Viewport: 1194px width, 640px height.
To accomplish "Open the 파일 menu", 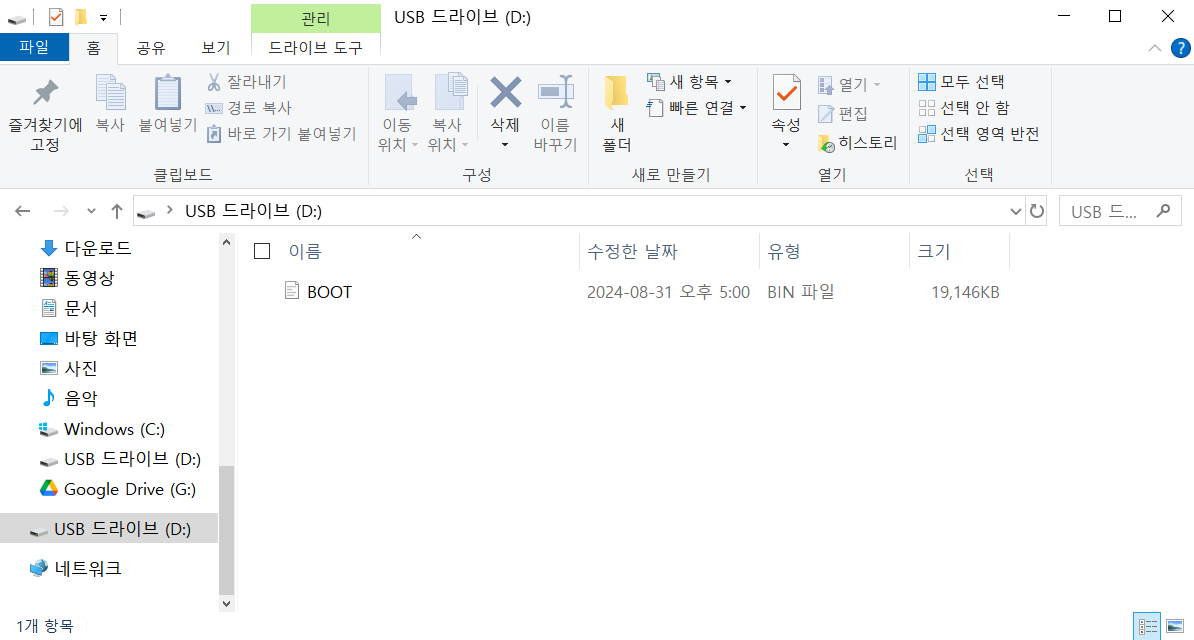I will (35, 47).
